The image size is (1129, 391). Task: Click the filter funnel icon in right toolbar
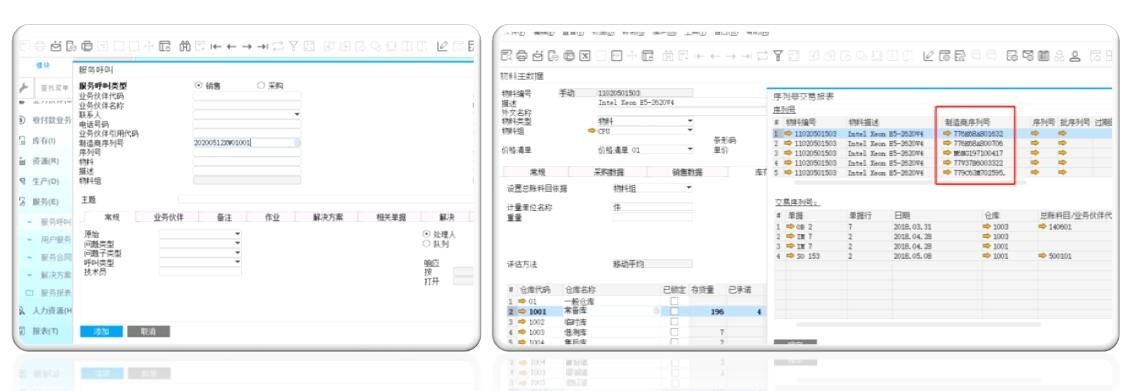pyautogui.click(x=778, y=55)
